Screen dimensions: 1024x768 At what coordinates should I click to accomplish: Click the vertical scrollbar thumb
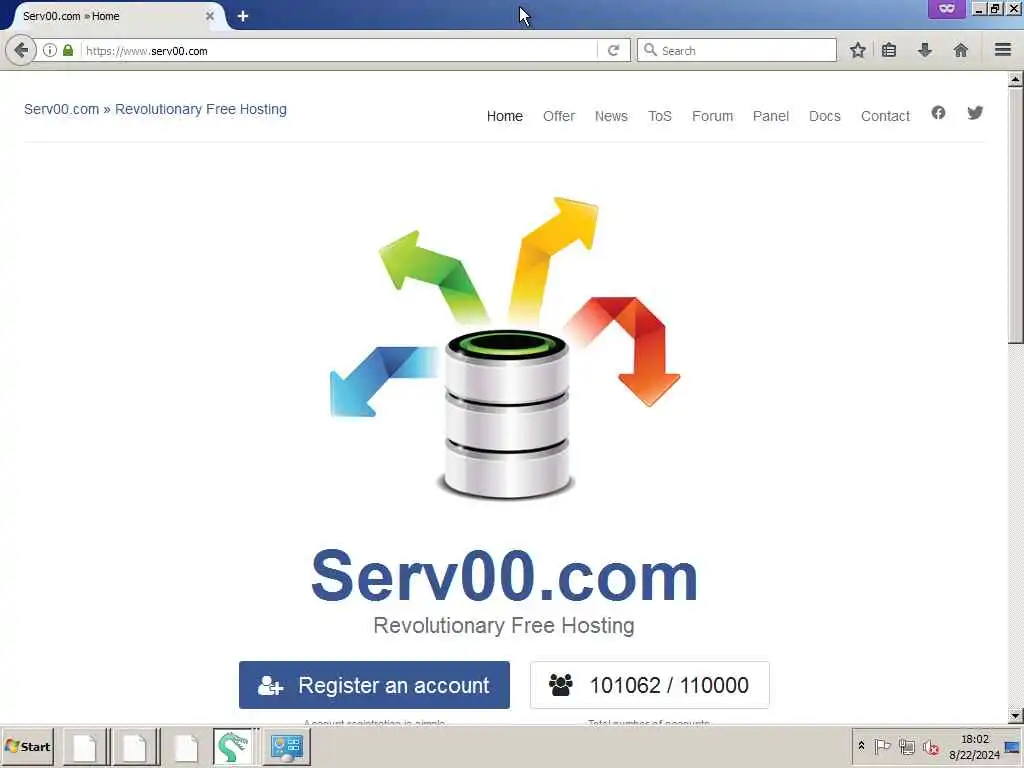tap(1015, 216)
